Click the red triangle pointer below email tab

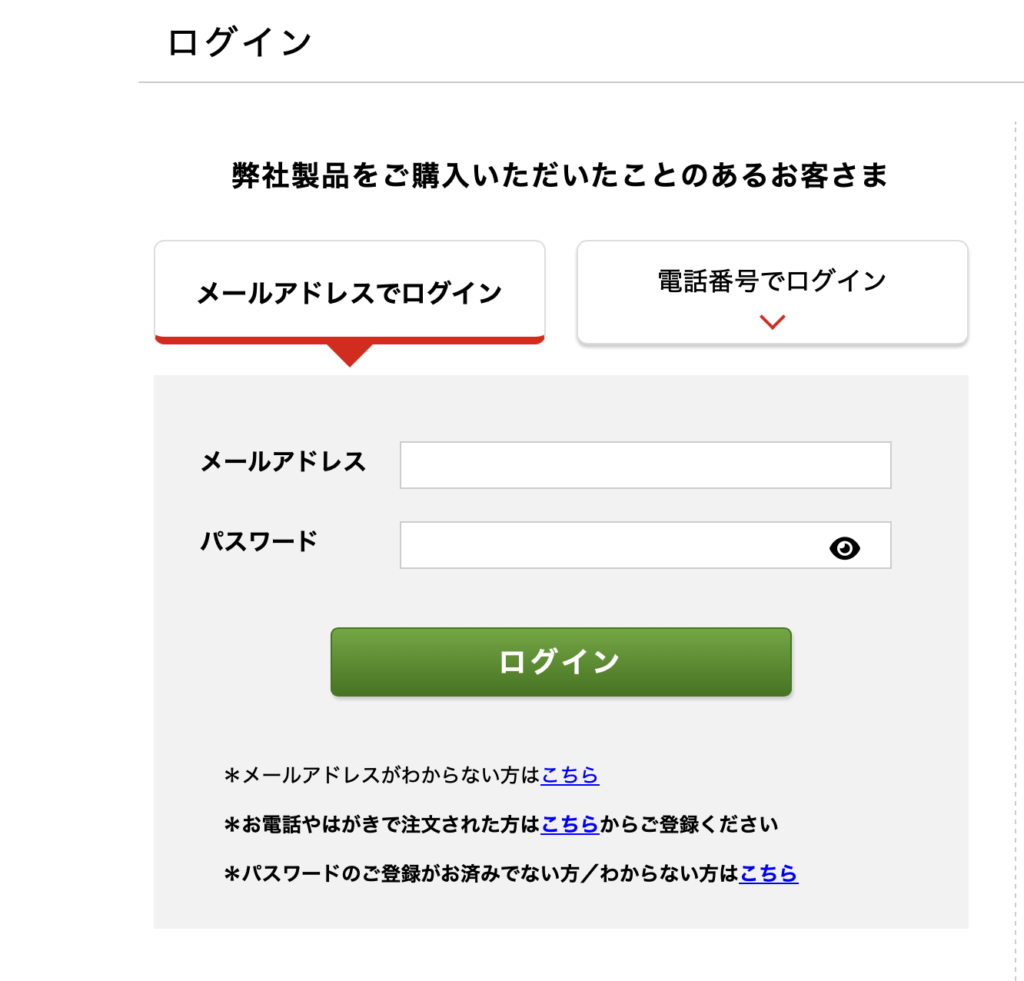(x=349, y=355)
